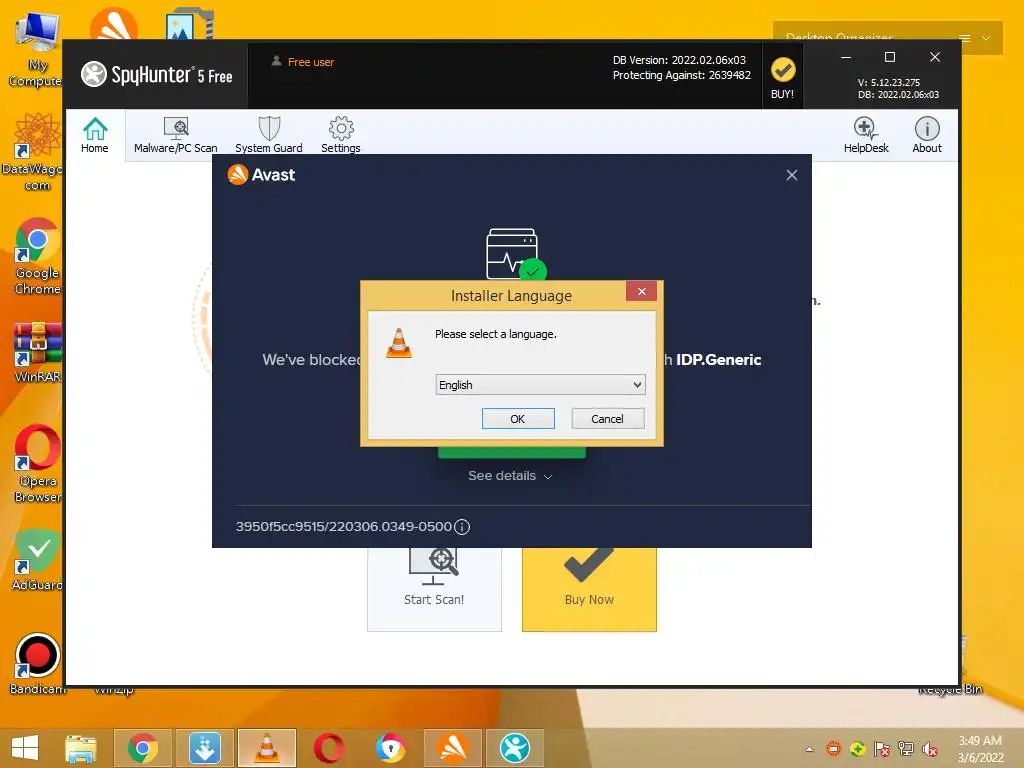This screenshot has height=768, width=1024.
Task: Open File Explorer from taskbar
Action: point(81,748)
